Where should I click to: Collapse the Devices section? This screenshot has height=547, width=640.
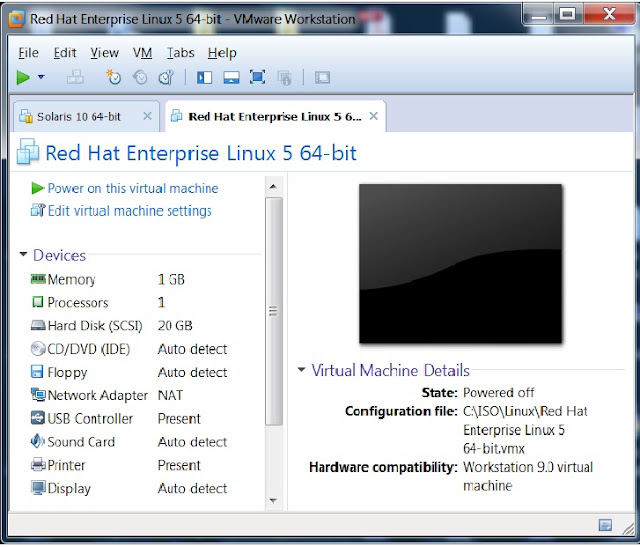click(23, 254)
